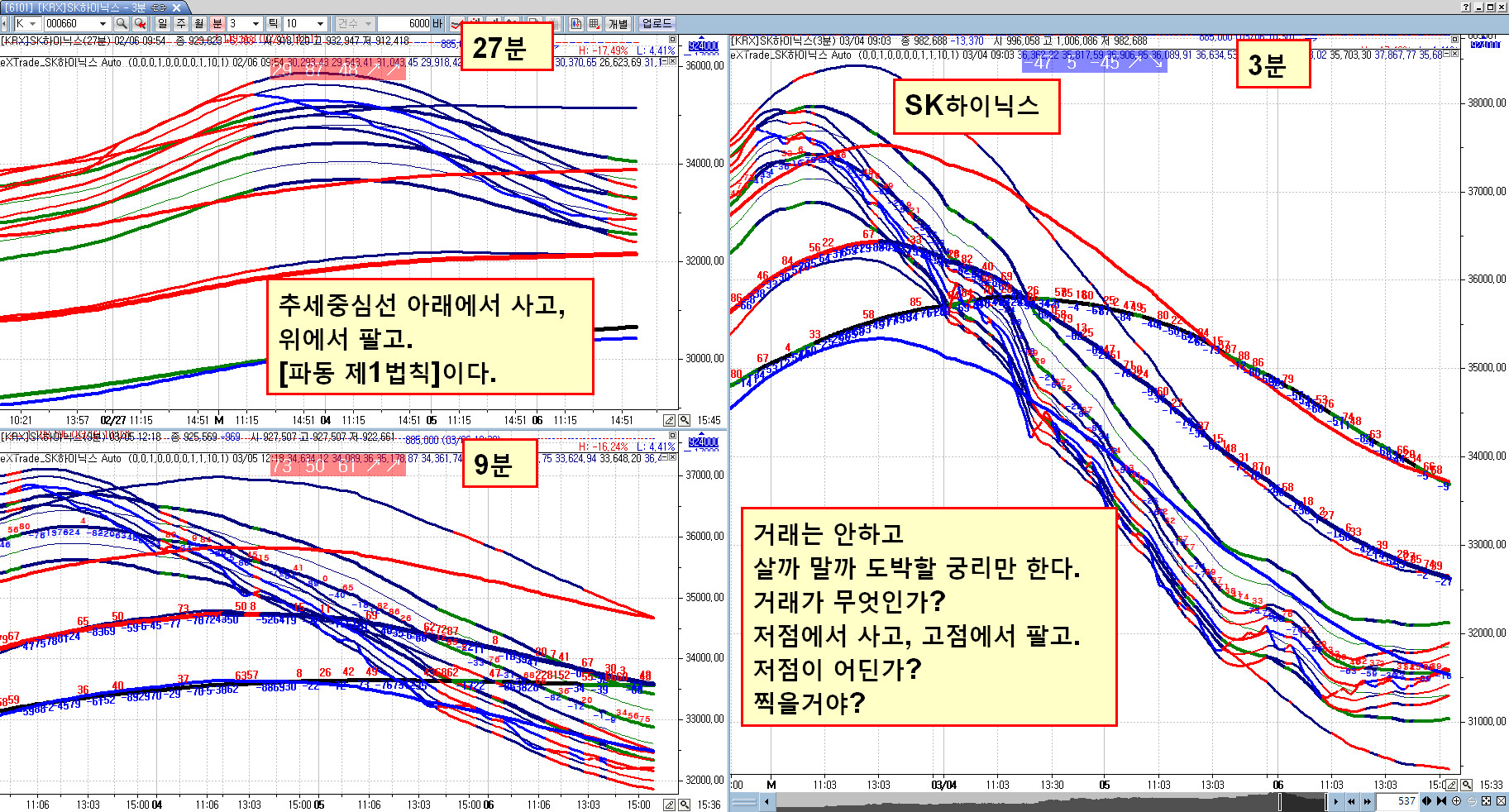Click the pencil draw icon in 27분 chart
Viewport: 1509px width, 812px height.
[670, 420]
